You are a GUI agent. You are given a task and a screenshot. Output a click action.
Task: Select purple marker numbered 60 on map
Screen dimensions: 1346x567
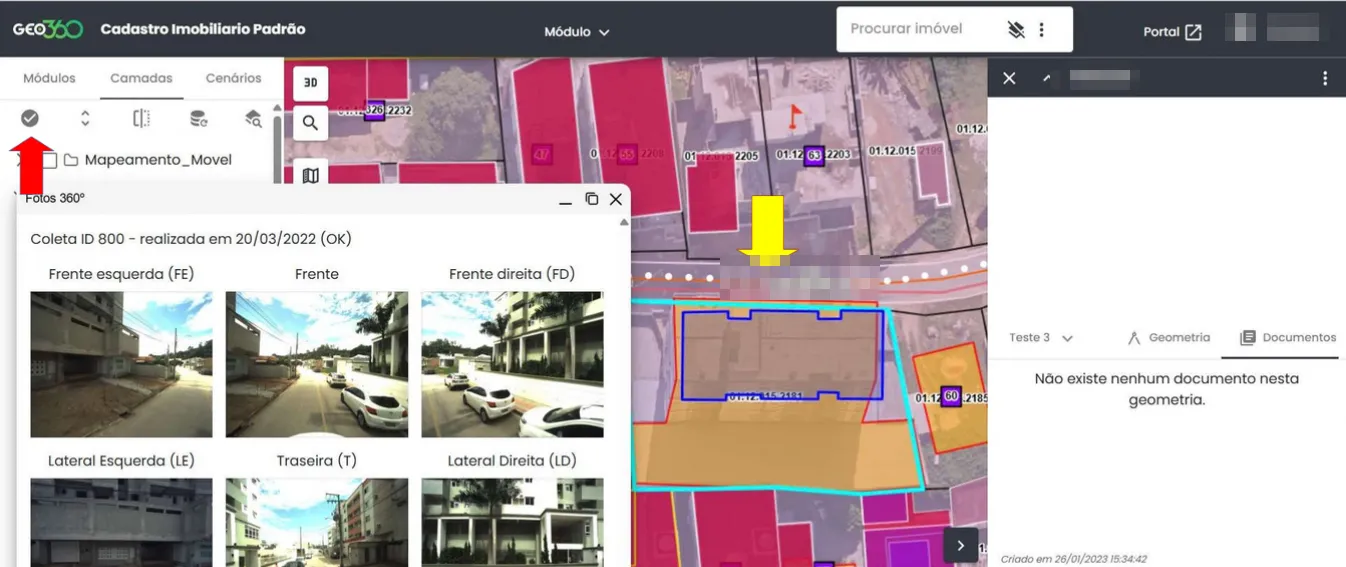click(x=951, y=397)
